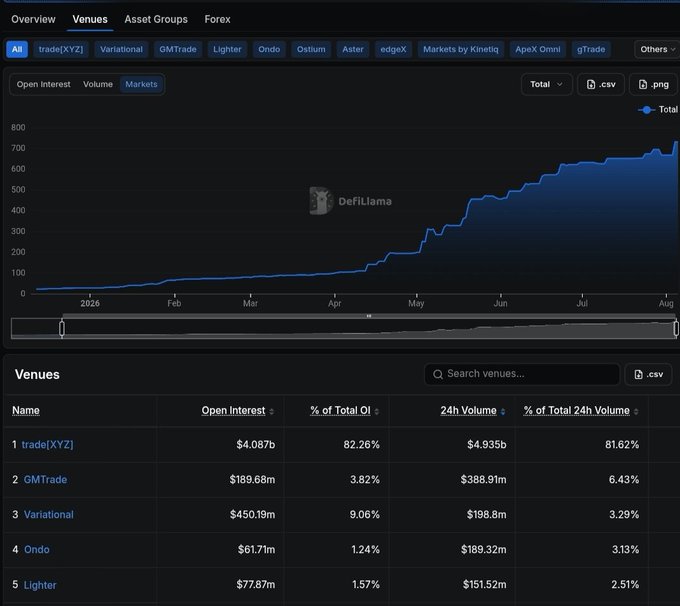This screenshot has width=680, height=606.
Task: Toggle the Lighter filter chip
Action: pyautogui.click(x=227, y=49)
